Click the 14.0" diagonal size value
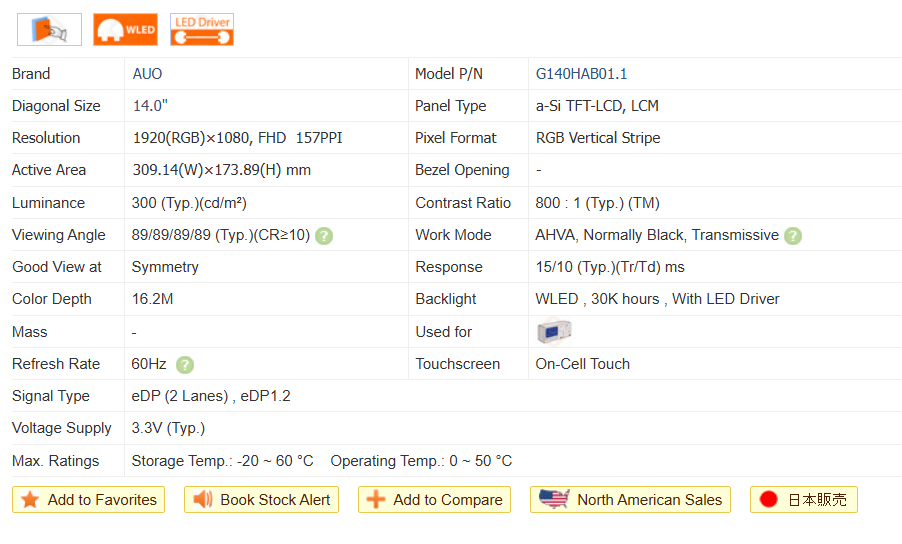 click(150, 106)
